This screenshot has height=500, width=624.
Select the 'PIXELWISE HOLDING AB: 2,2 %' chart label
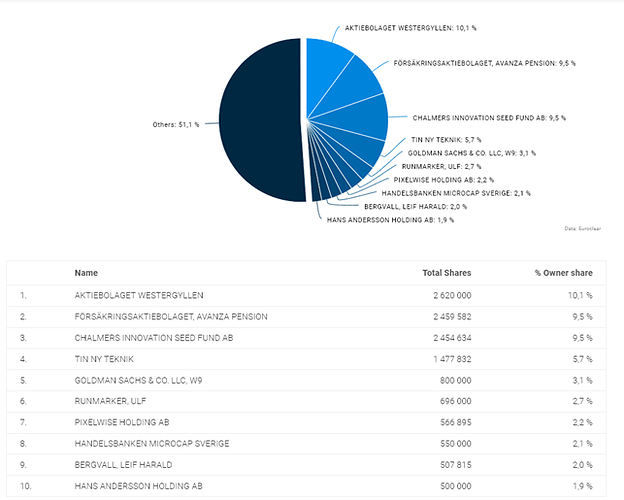(444, 180)
